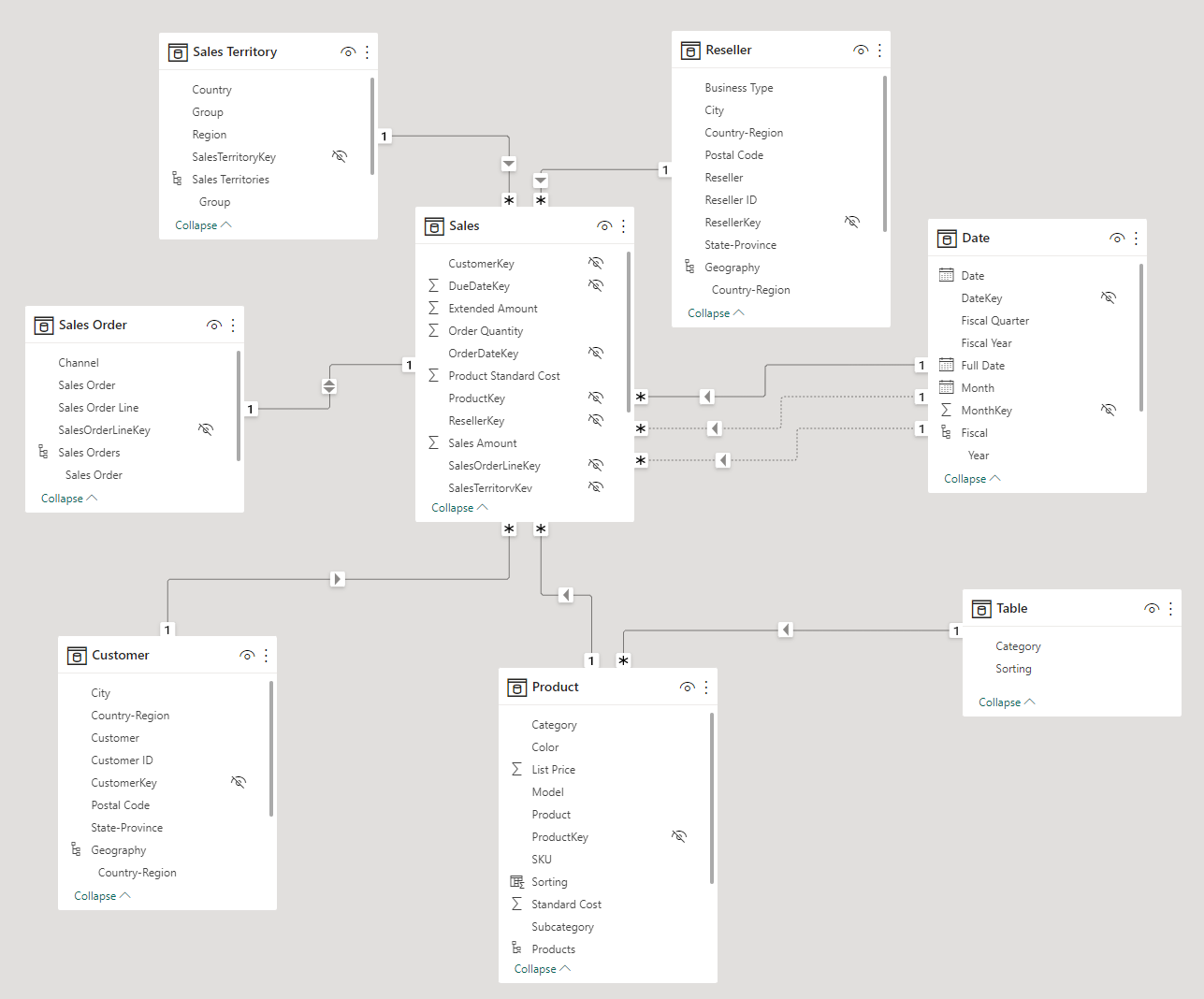1204x999 pixels.
Task: Collapse the Customer table
Action: 101,895
